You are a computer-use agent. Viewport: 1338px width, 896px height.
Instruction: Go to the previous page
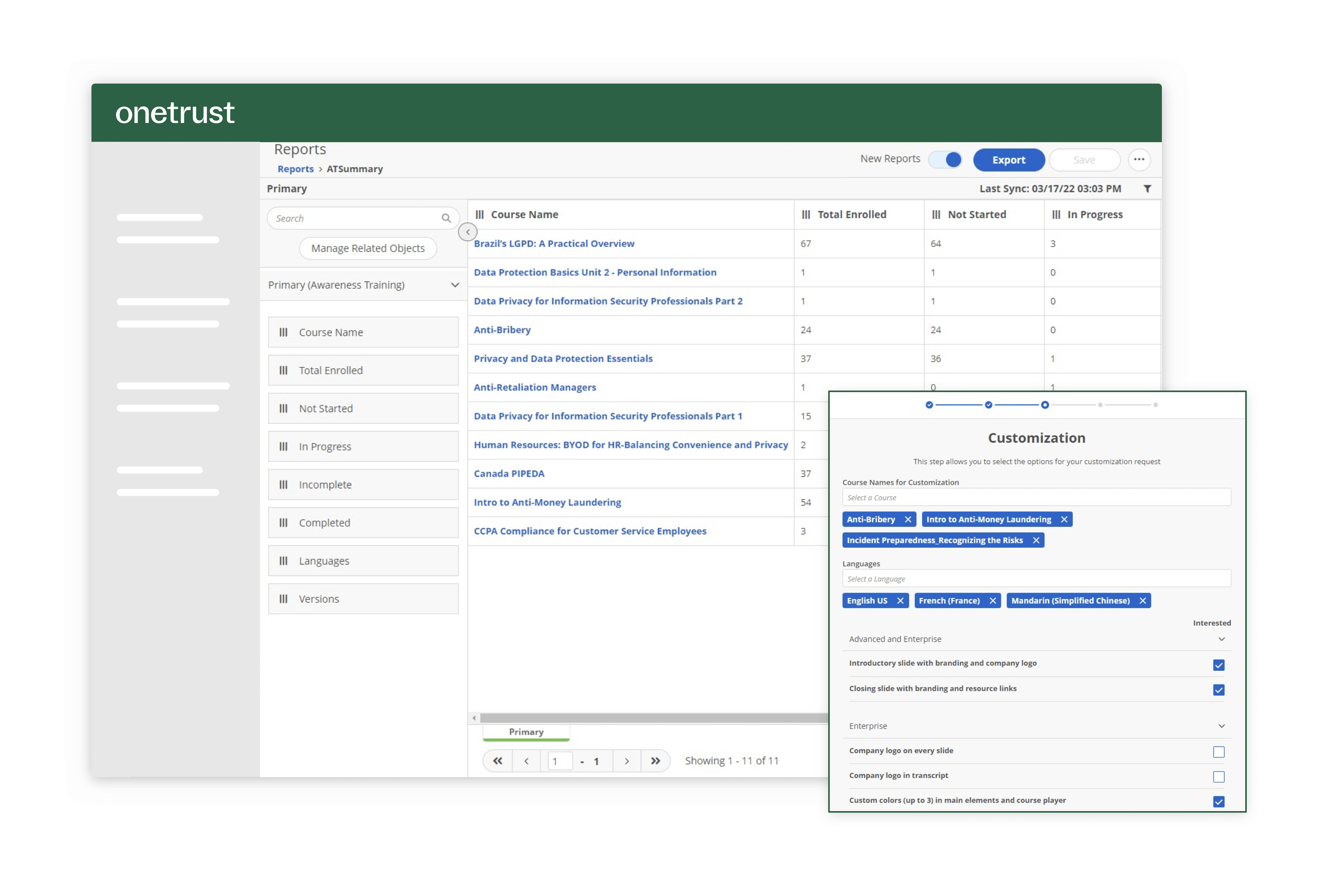pyautogui.click(x=526, y=761)
